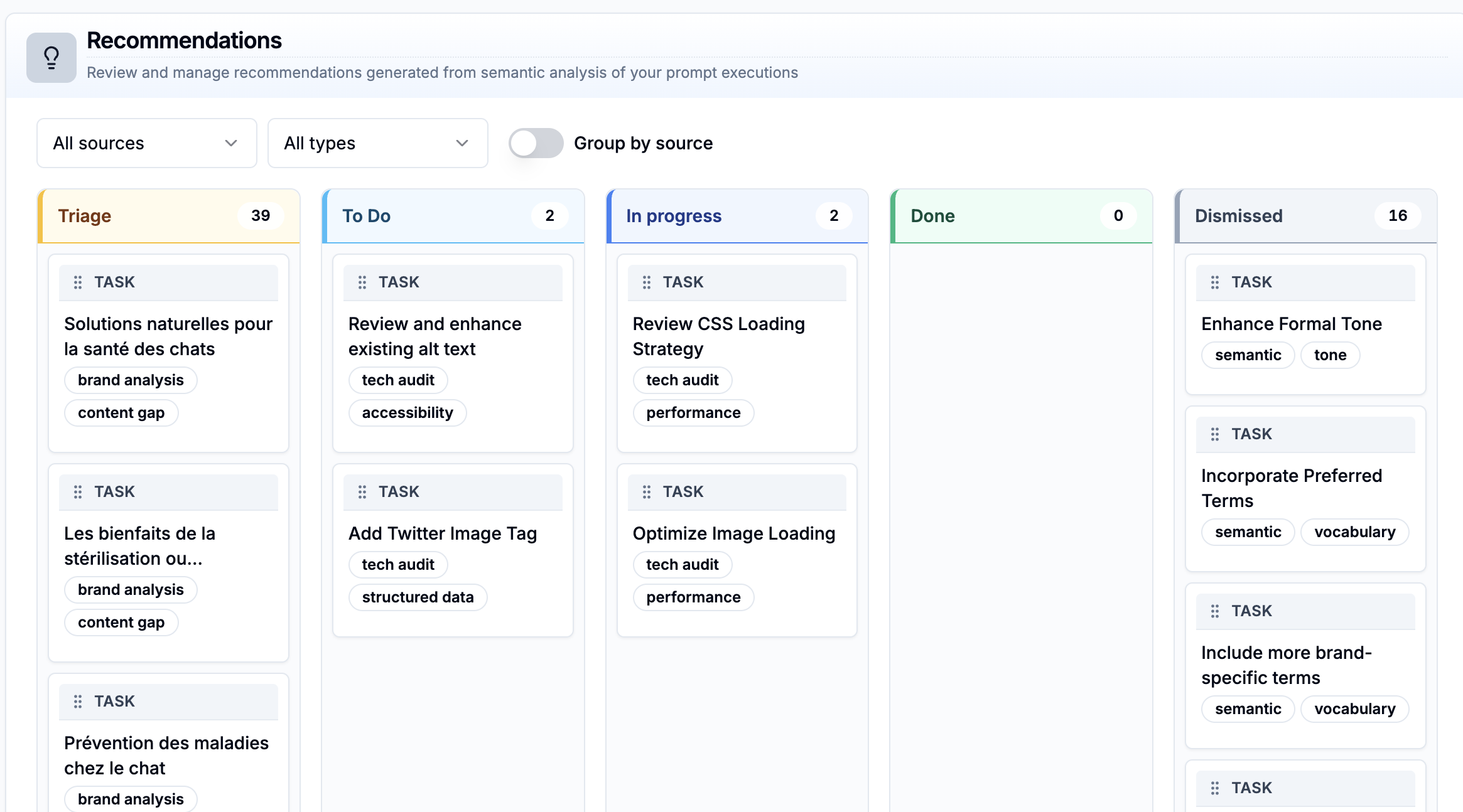Click drag handle on Enhance Formal Tone task
1463x812 pixels.
1215,282
